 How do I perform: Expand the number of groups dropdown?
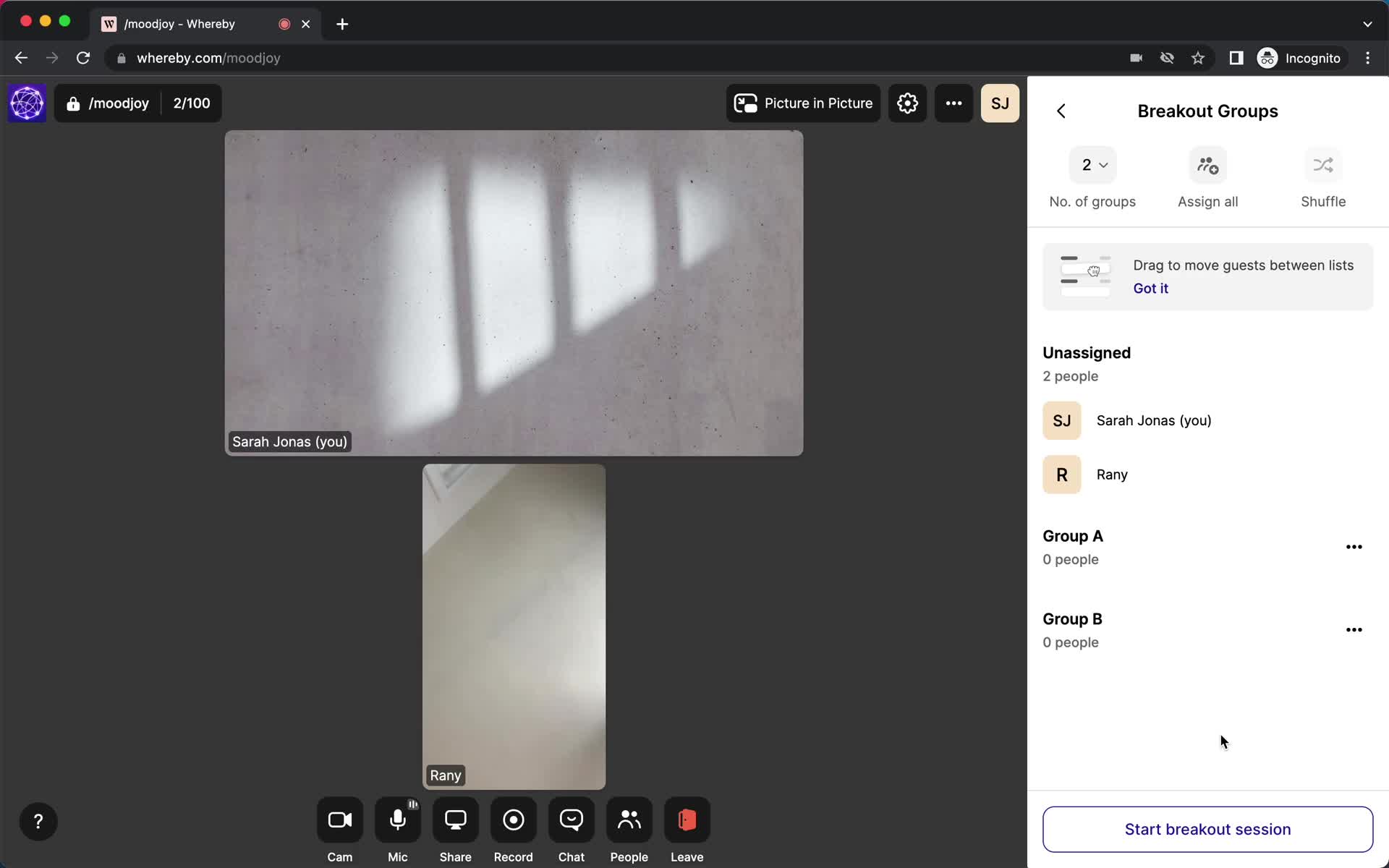pos(1092,165)
